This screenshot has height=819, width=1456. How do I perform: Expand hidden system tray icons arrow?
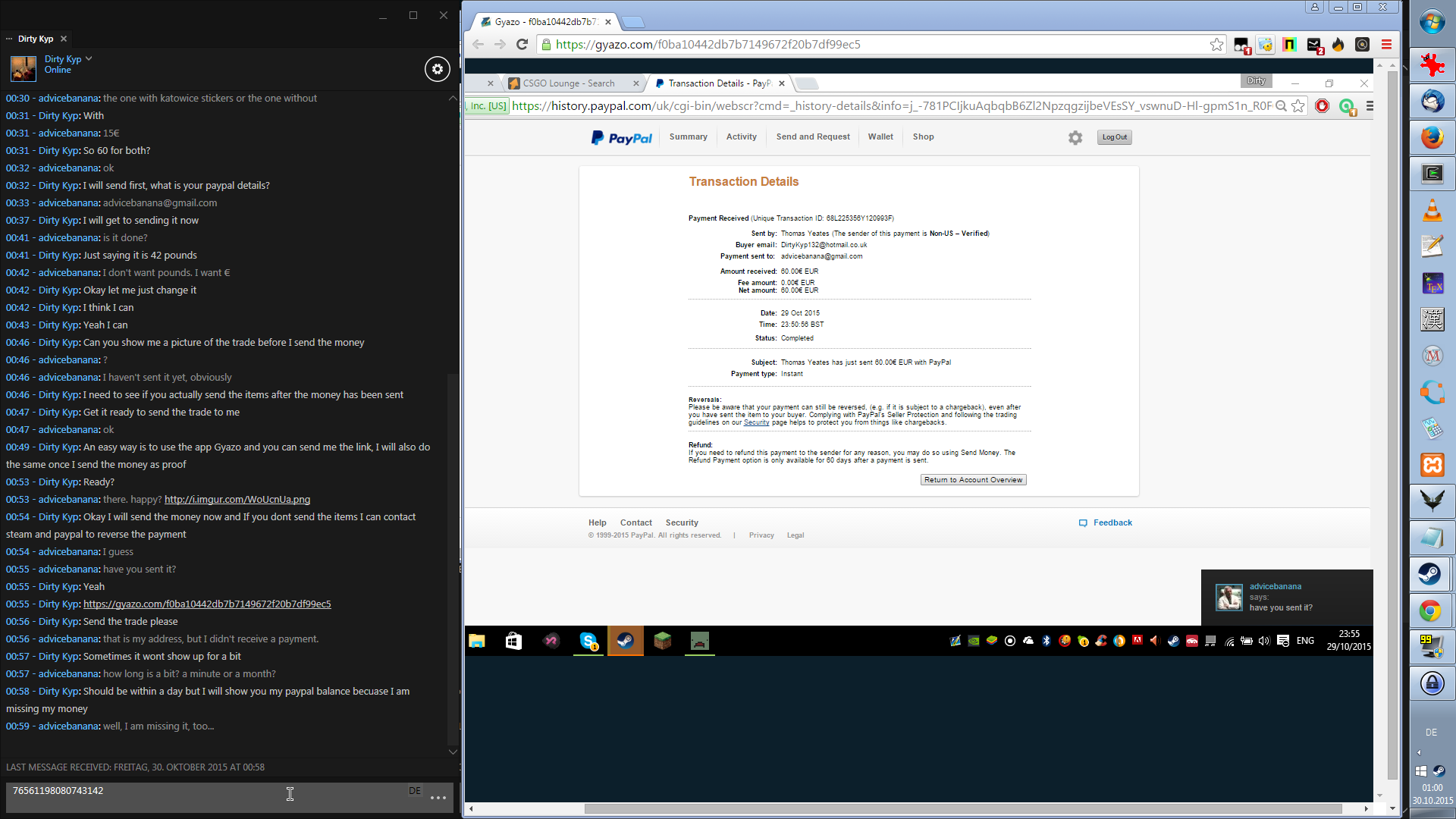pyautogui.click(x=1419, y=753)
